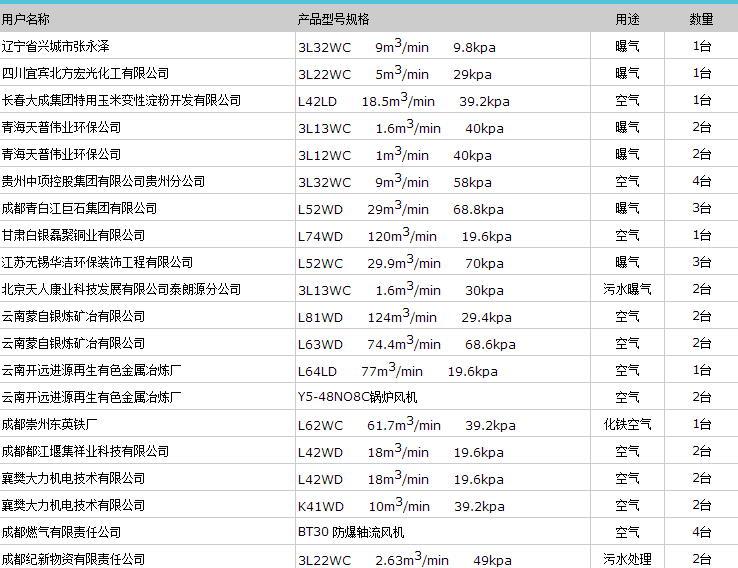This screenshot has height=568, width=738.
Task: Click 空气 usage in 长春大成集团 row
Action: coord(627,100)
